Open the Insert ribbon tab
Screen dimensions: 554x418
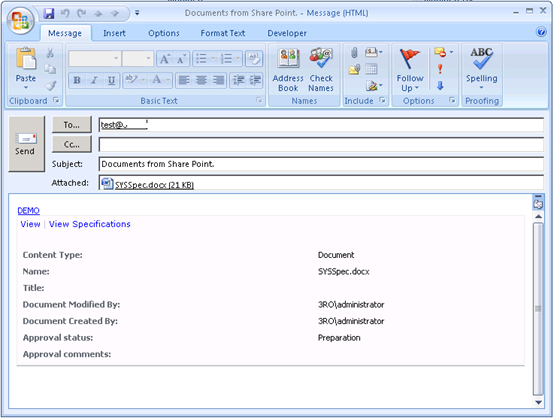[x=114, y=33]
